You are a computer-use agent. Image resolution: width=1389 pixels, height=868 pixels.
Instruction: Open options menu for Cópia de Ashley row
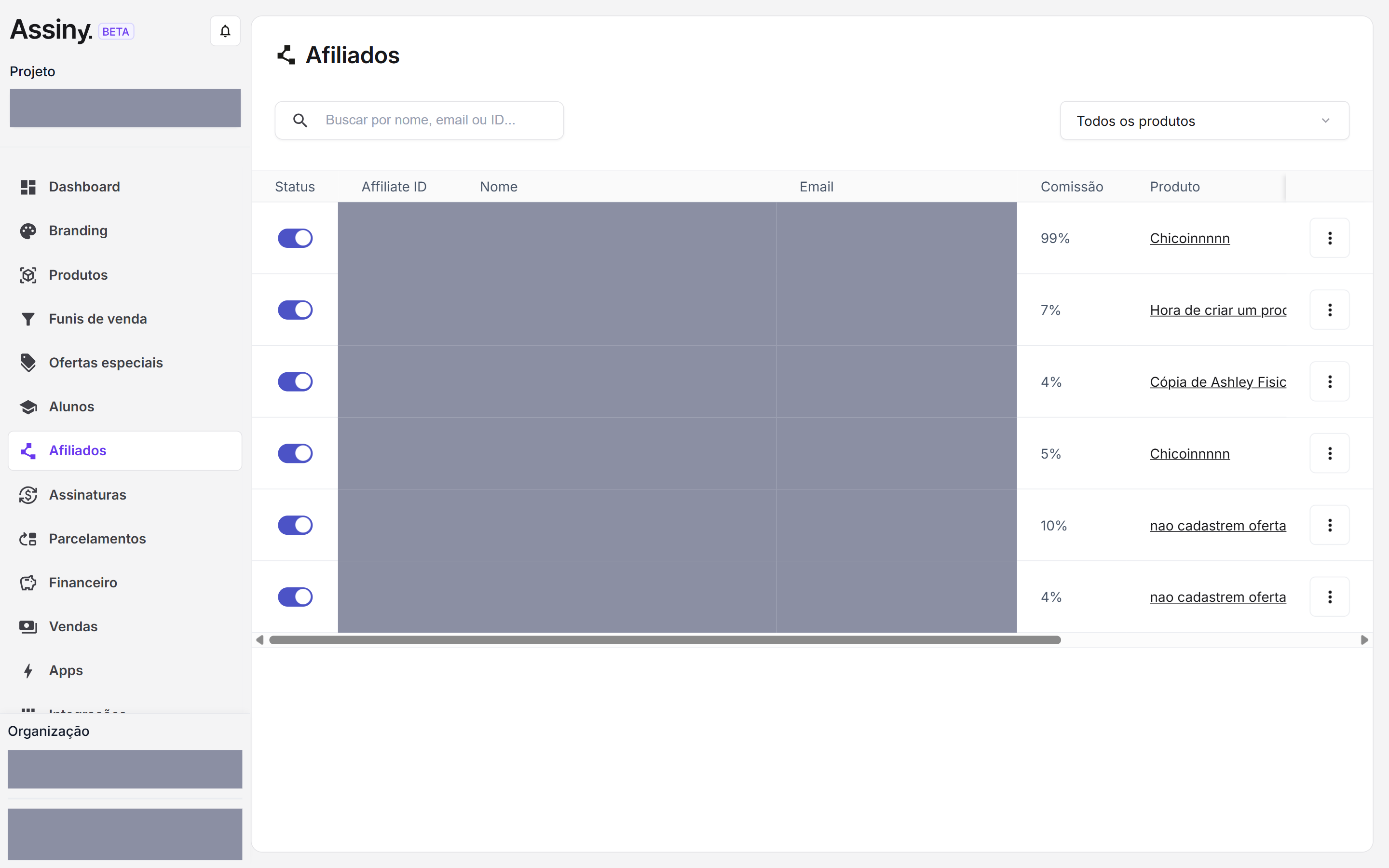(1329, 382)
